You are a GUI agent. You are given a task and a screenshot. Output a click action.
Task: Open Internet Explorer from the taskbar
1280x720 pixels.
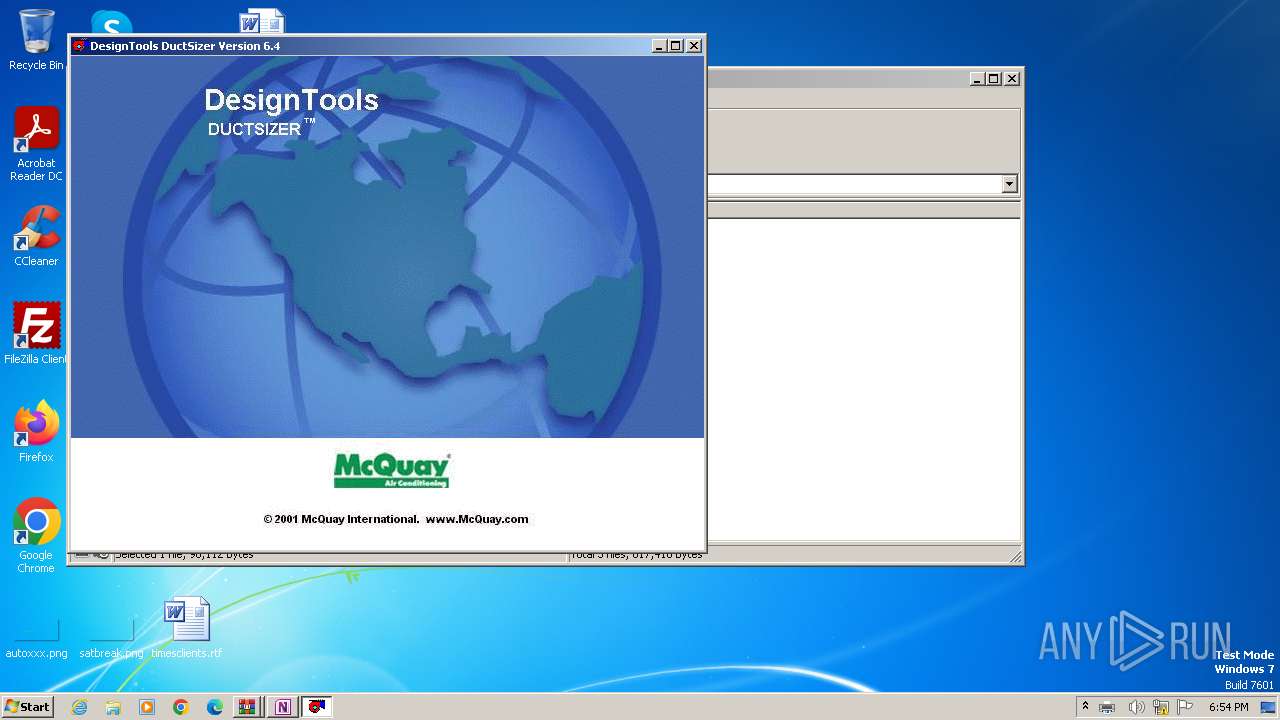point(79,707)
